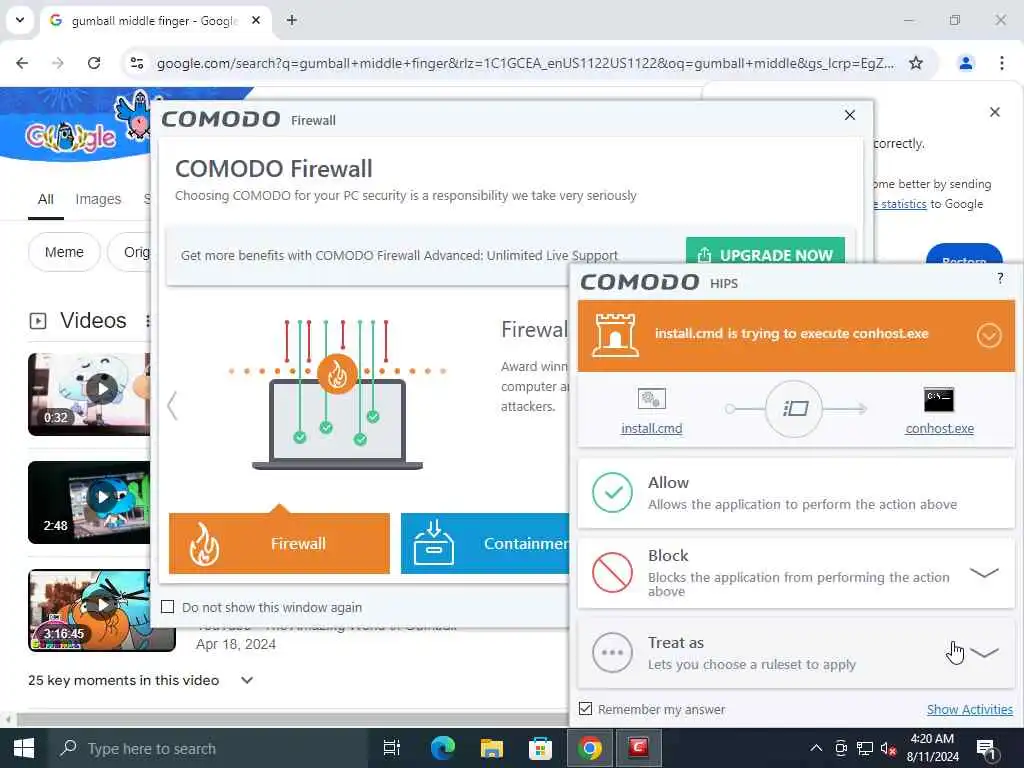Select the Meme filter chip
Viewport: 1024px width, 768px height.
pyautogui.click(x=64, y=252)
